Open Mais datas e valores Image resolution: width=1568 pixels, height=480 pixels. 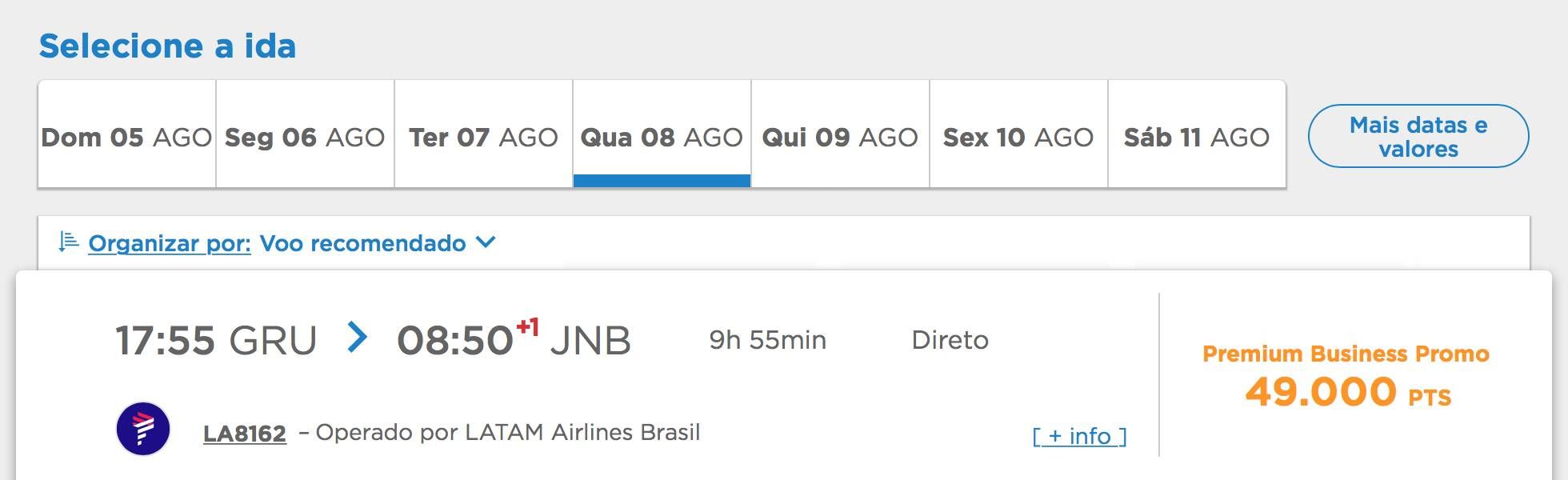tap(1418, 136)
